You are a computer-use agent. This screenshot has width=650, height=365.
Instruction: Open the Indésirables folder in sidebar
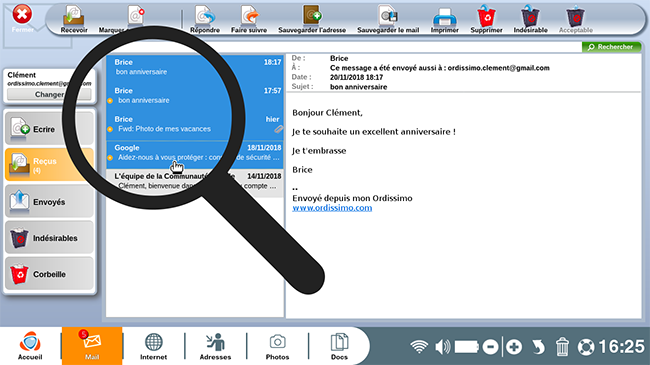coord(49,238)
